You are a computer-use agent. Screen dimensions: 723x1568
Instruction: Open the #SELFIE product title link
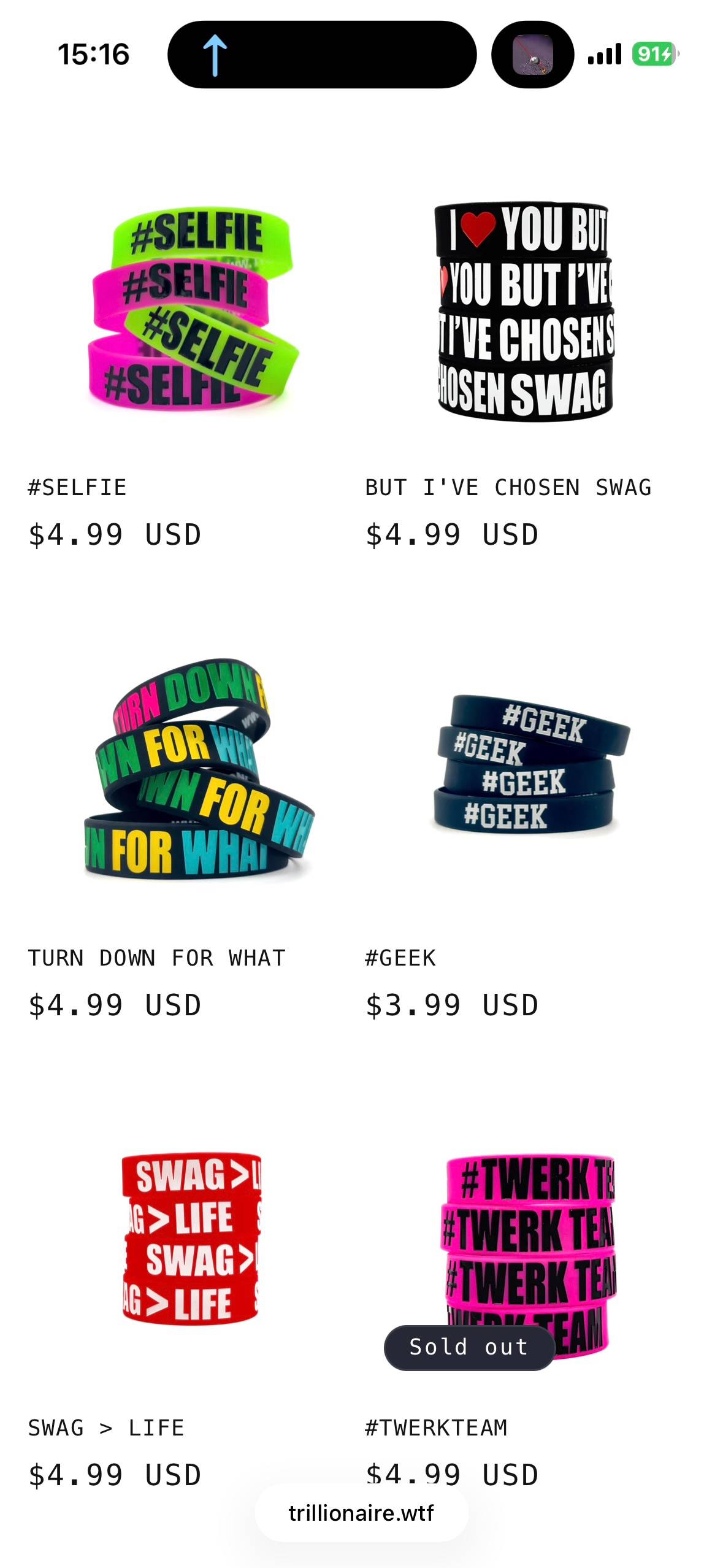tap(77, 488)
